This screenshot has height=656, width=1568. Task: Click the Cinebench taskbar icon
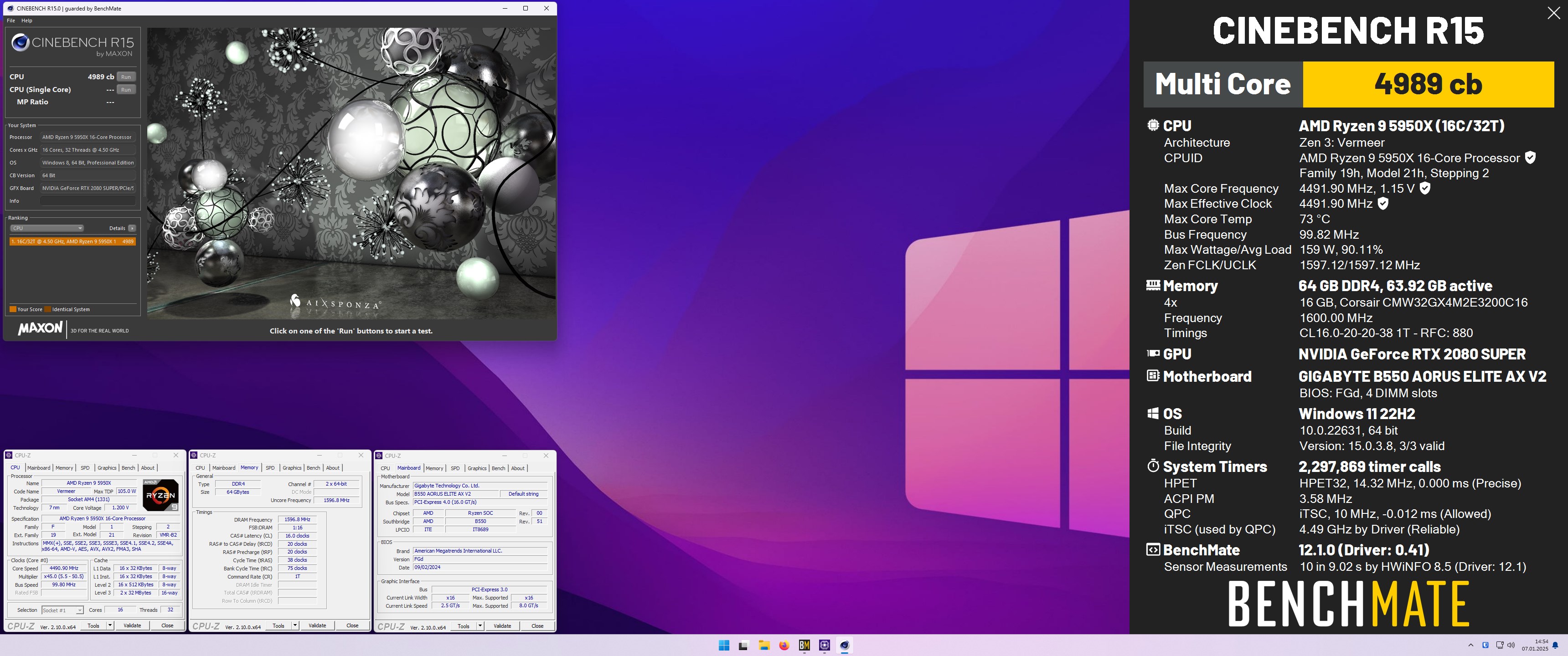point(844,646)
